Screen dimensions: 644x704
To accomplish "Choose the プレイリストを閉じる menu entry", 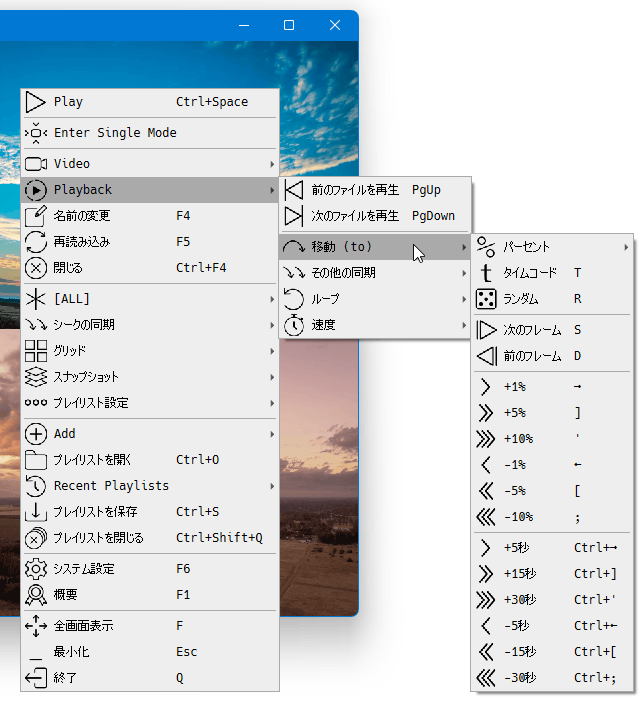I will click(150, 538).
